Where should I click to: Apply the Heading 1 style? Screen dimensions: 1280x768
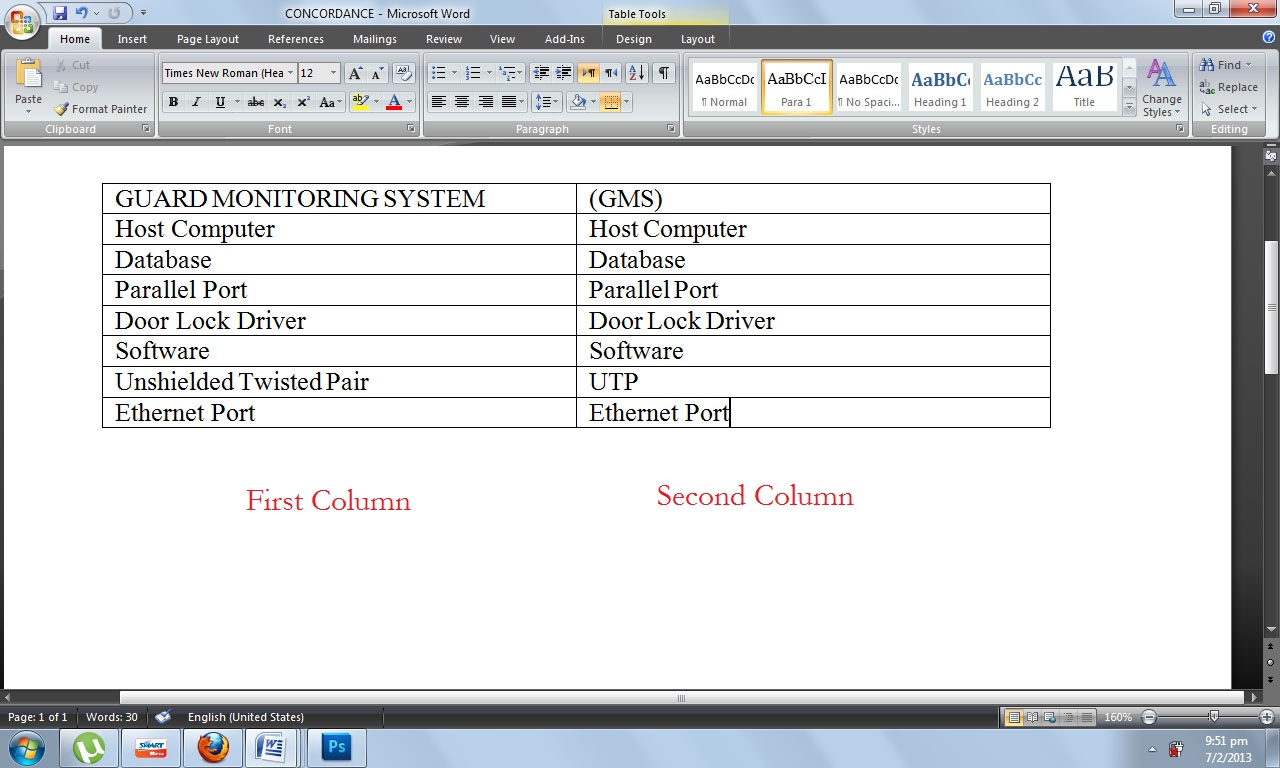[x=939, y=86]
